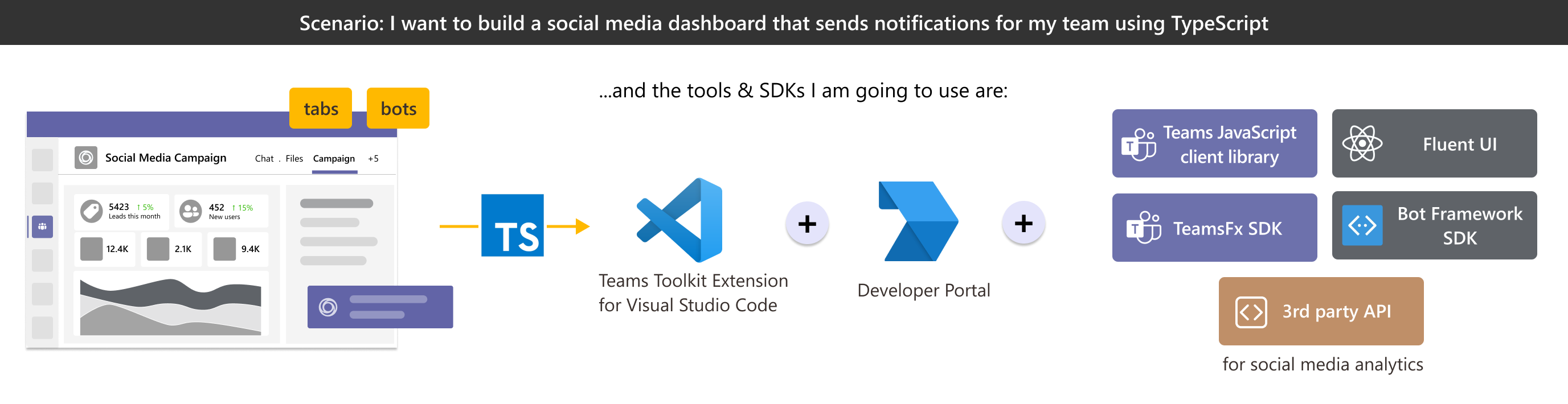Click the Teams JavaScript client library card
The image size is (1568, 404).
1214,143
